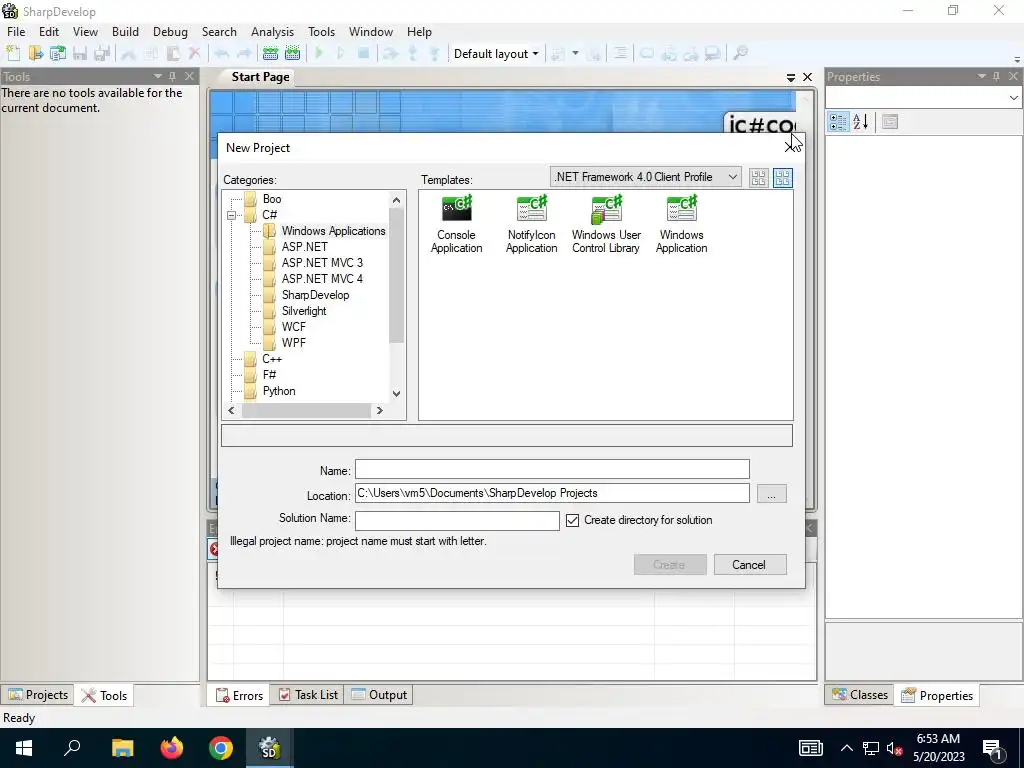Open the small dropdown arrow after Default layout
The height and width of the screenshot is (768, 1024).
tap(575, 54)
